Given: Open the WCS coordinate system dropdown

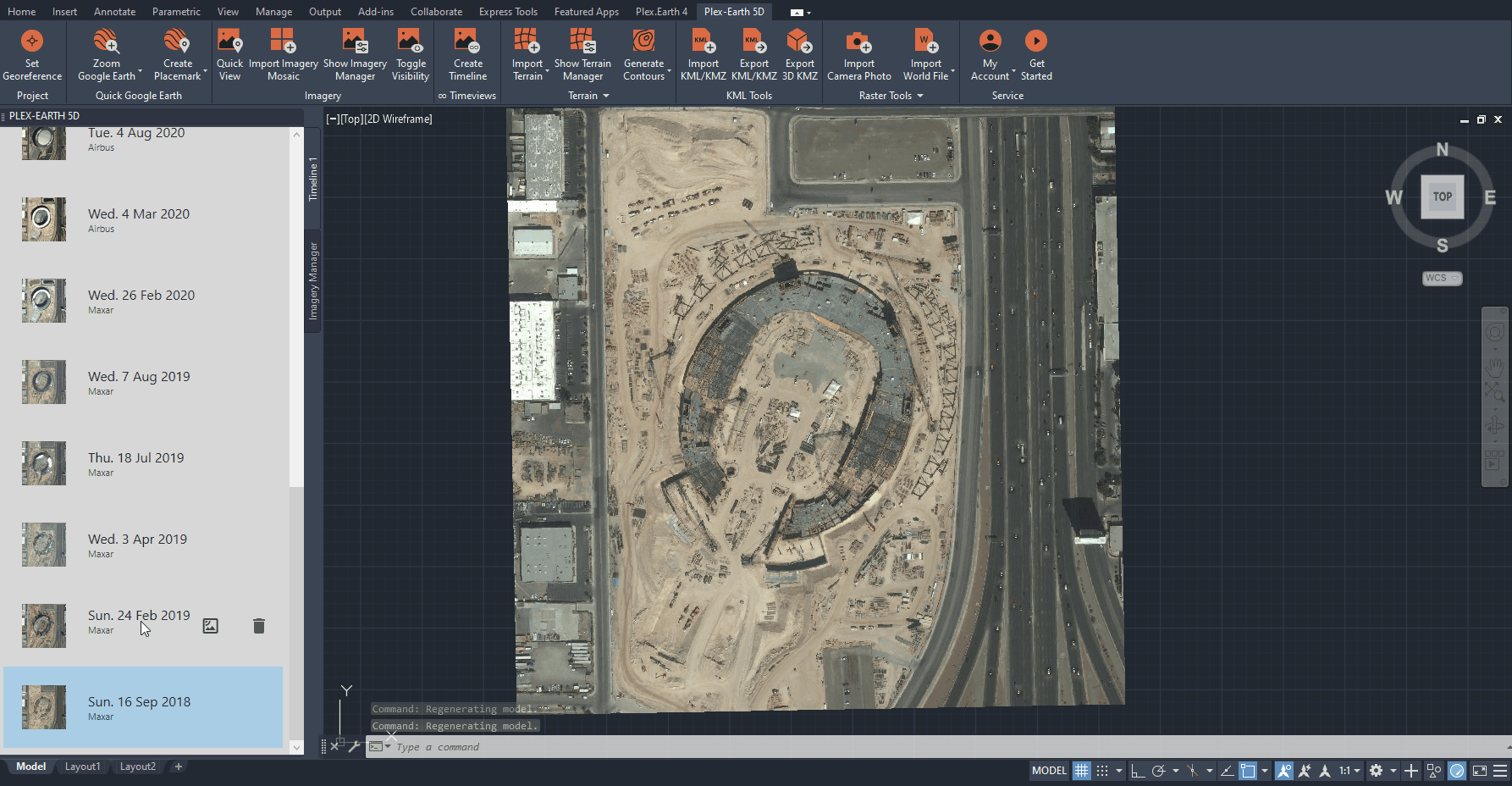Looking at the screenshot, I should pos(1443,278).
